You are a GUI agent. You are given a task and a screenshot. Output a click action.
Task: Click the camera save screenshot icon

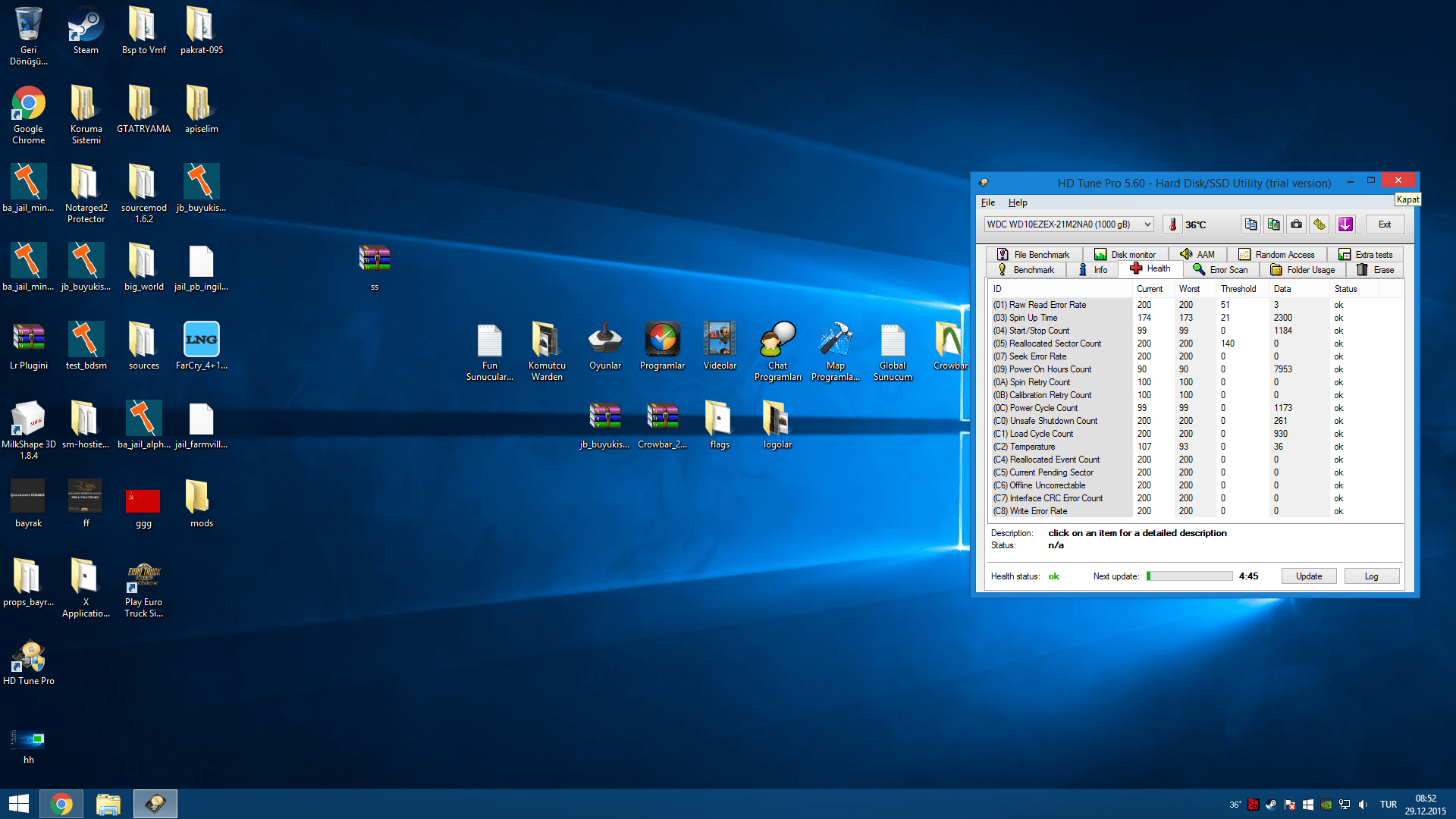point(1297,224)
